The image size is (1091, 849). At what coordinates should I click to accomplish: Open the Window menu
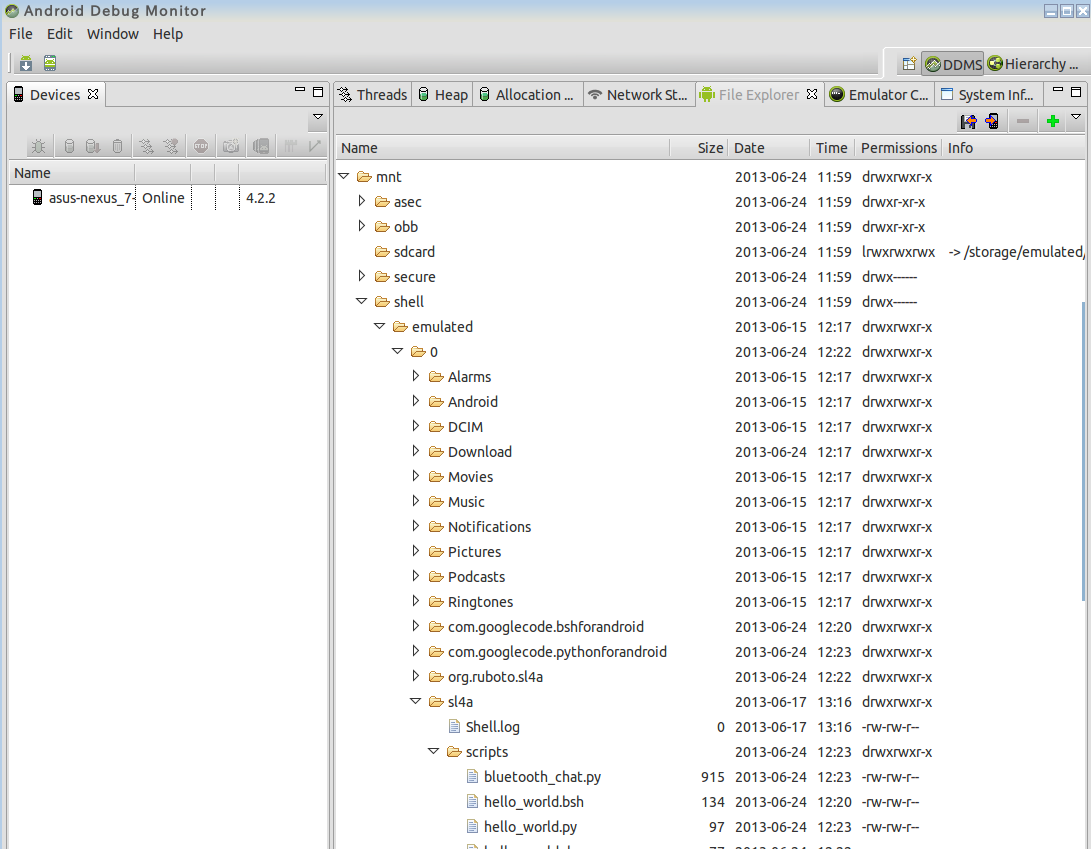113,33
